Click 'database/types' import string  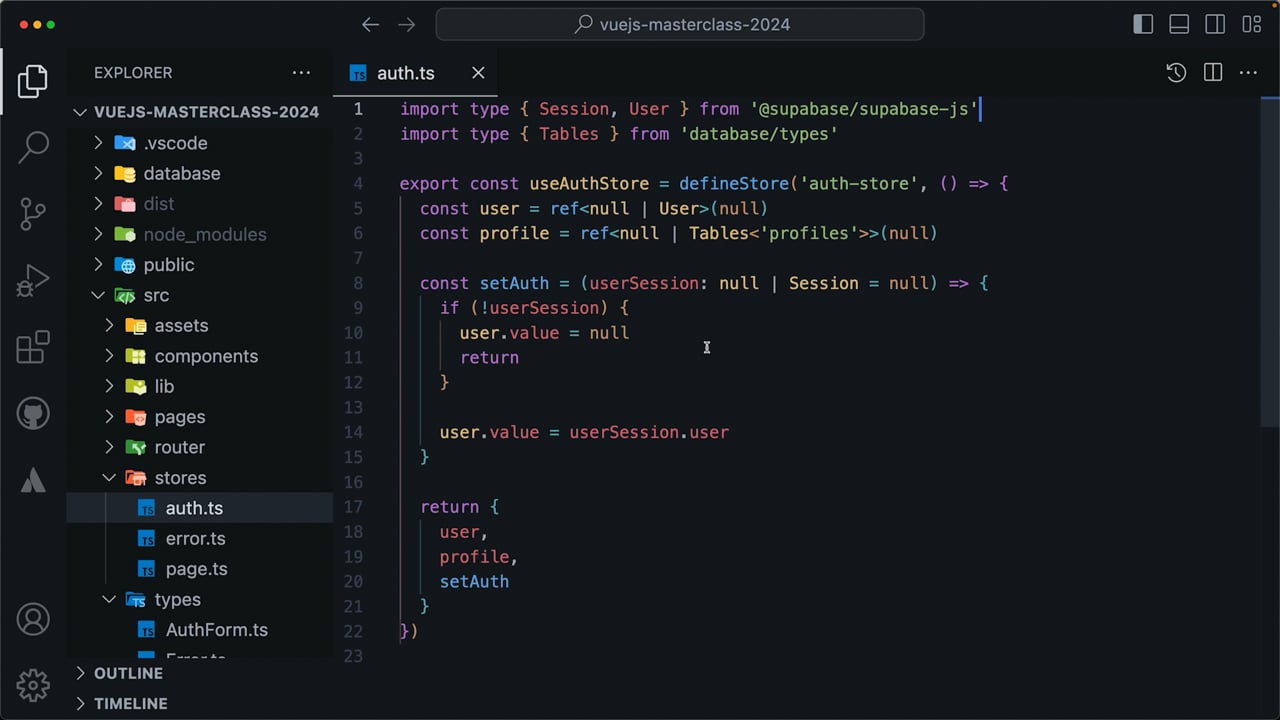coord(759,134)
